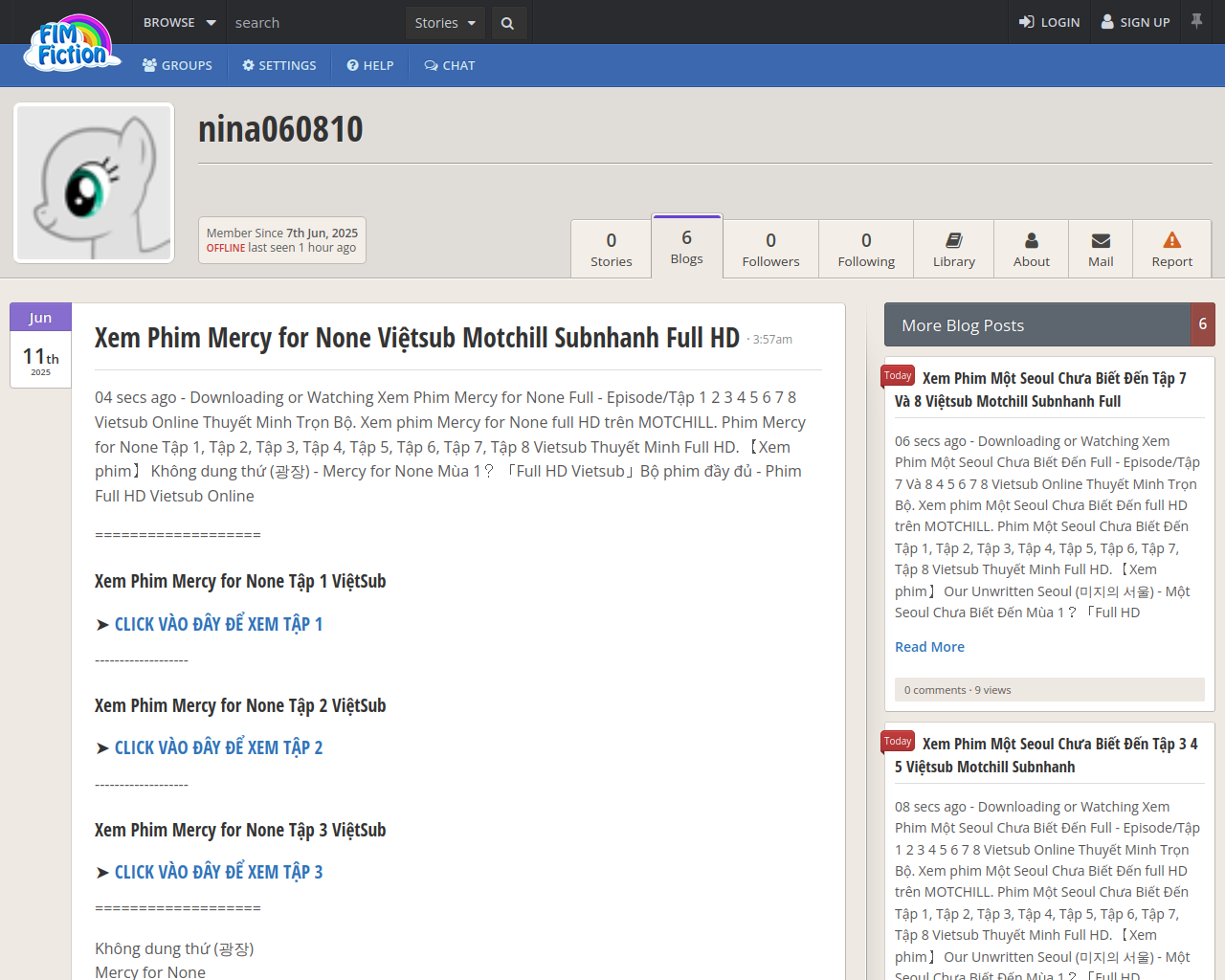The image size is (1225, 980).
Task: Open the Groups menu
Action: point(177,65)
